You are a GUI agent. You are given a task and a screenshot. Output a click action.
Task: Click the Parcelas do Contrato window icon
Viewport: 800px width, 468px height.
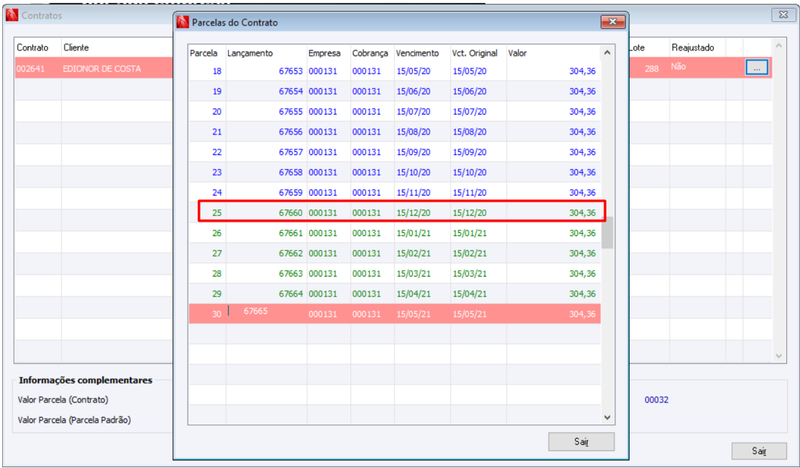[183, 22]
